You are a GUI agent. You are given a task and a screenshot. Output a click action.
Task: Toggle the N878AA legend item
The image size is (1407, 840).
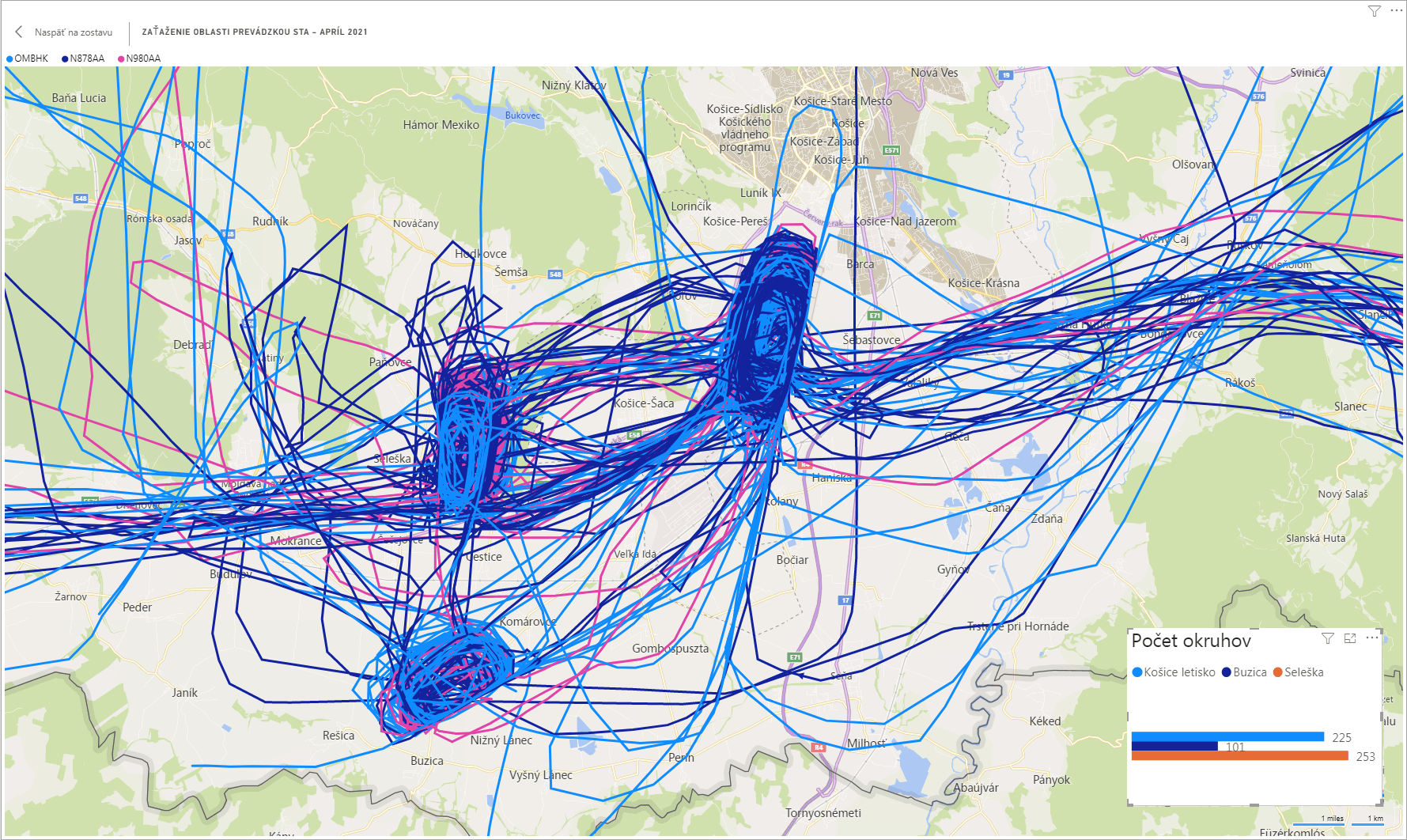pos(86,59)
